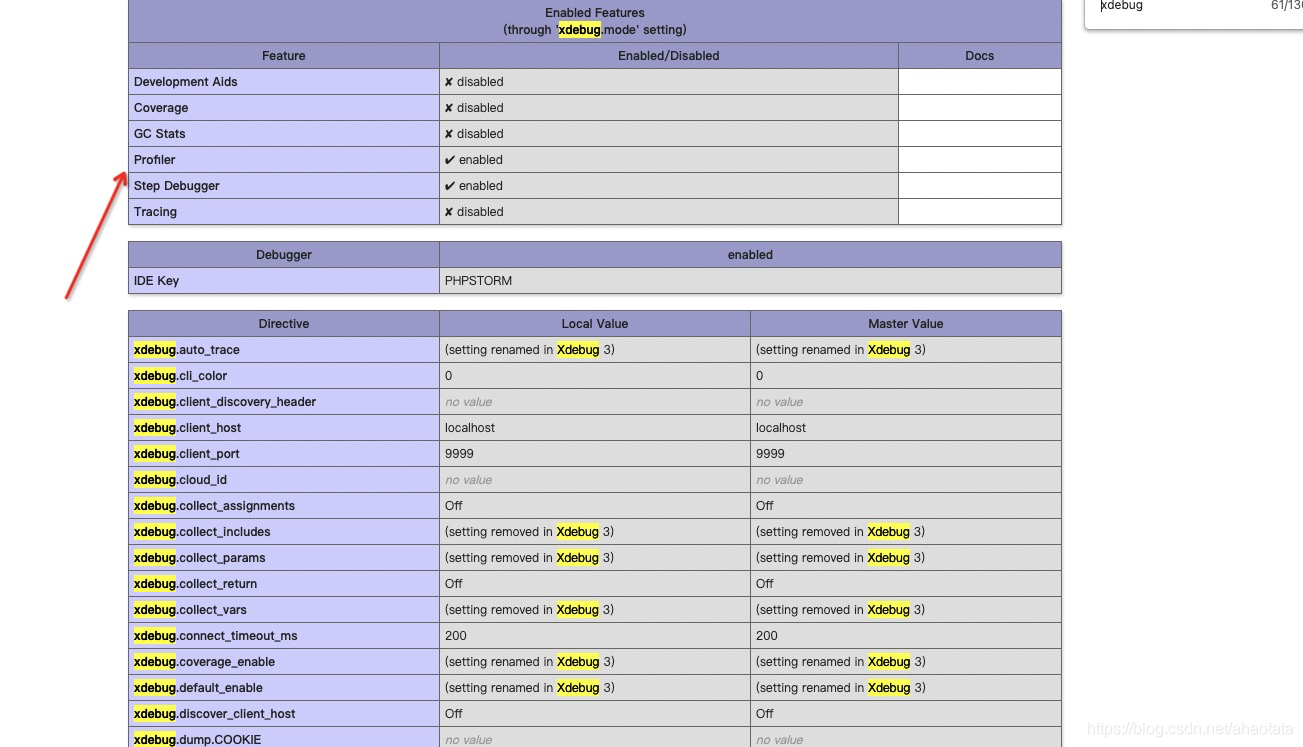Click the disabled status for Tracing

[474, 212]
